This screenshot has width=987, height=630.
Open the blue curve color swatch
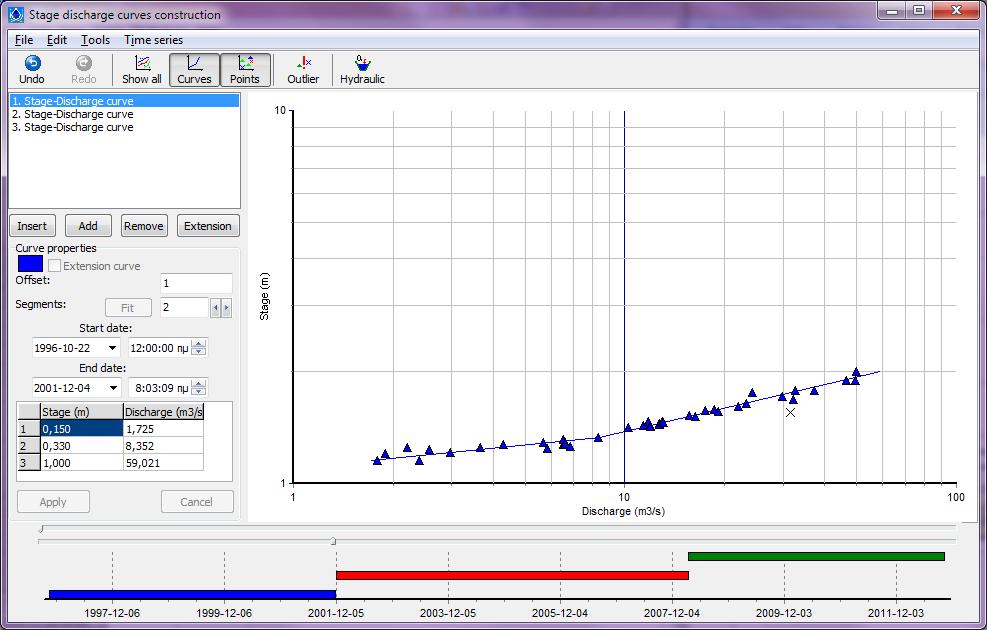click(x=30, y=264)
